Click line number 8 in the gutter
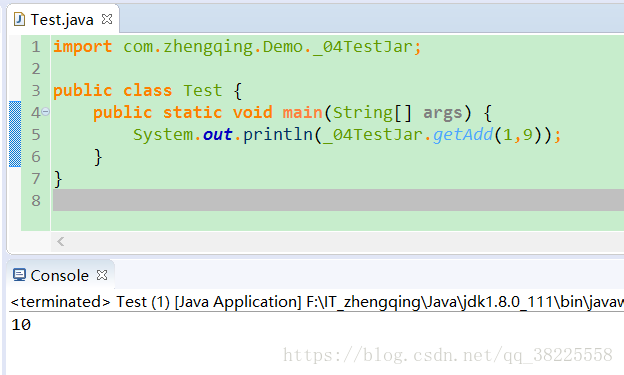The height and width of the screenshot is (375, 624). coord(36,201)
